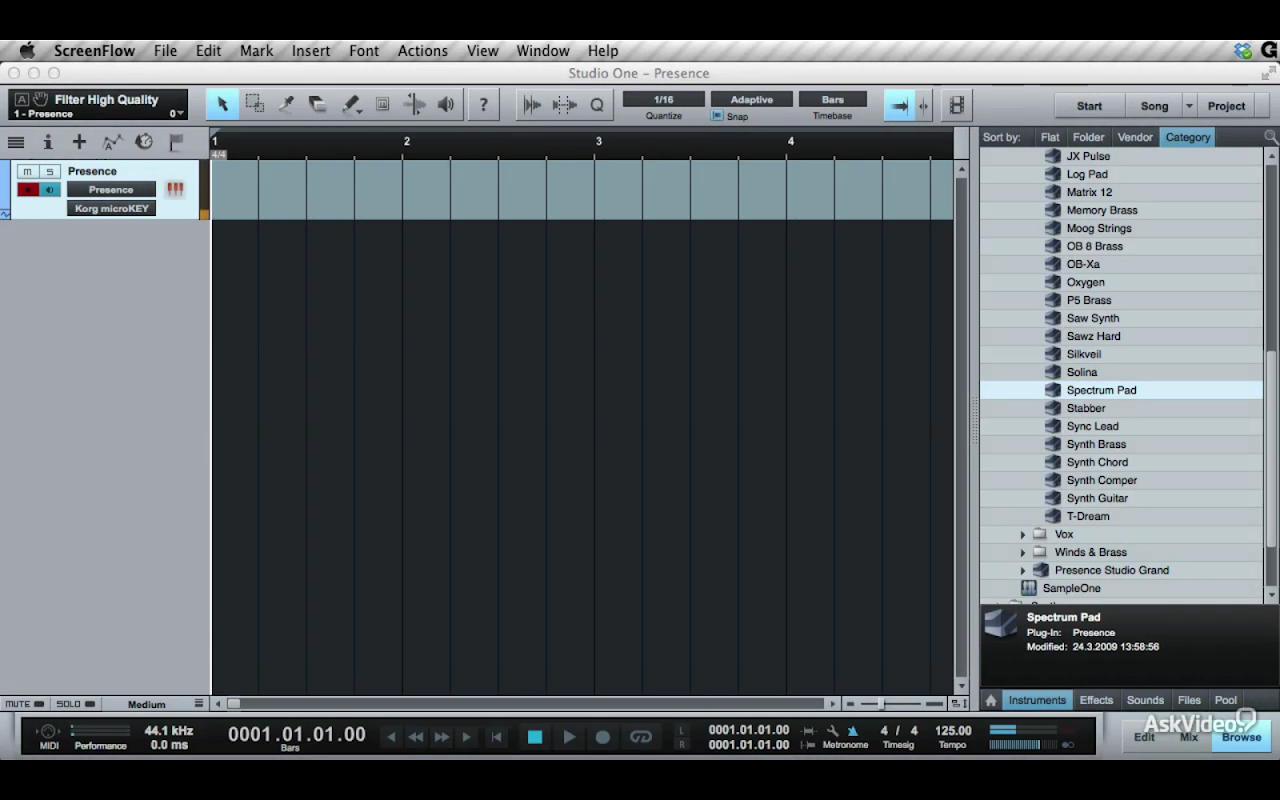Select the Arrow tool in toolbar
This screenshot has height=800, width=1280.
coord(222,104)
